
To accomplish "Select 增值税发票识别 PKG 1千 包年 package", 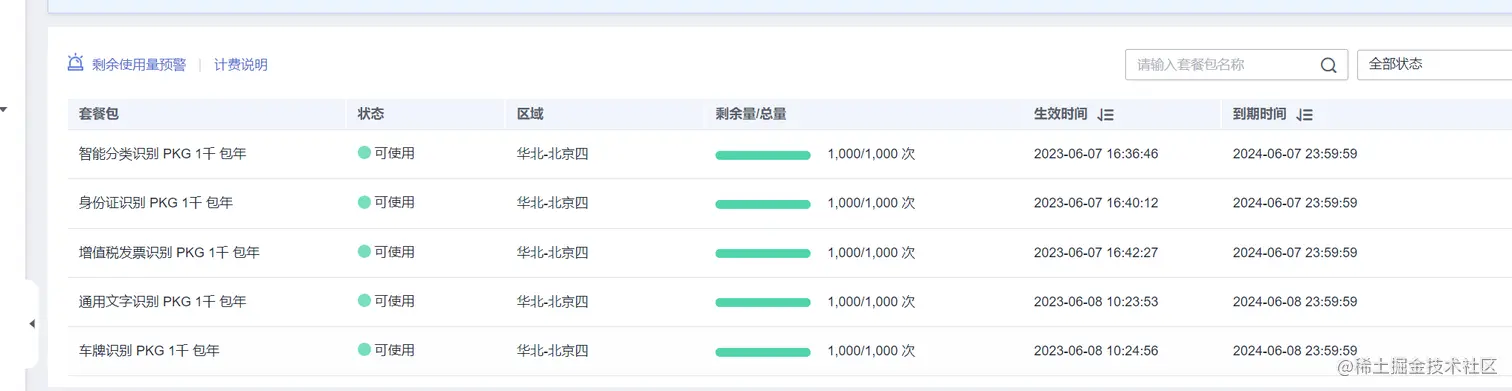I will pos(169,253).
